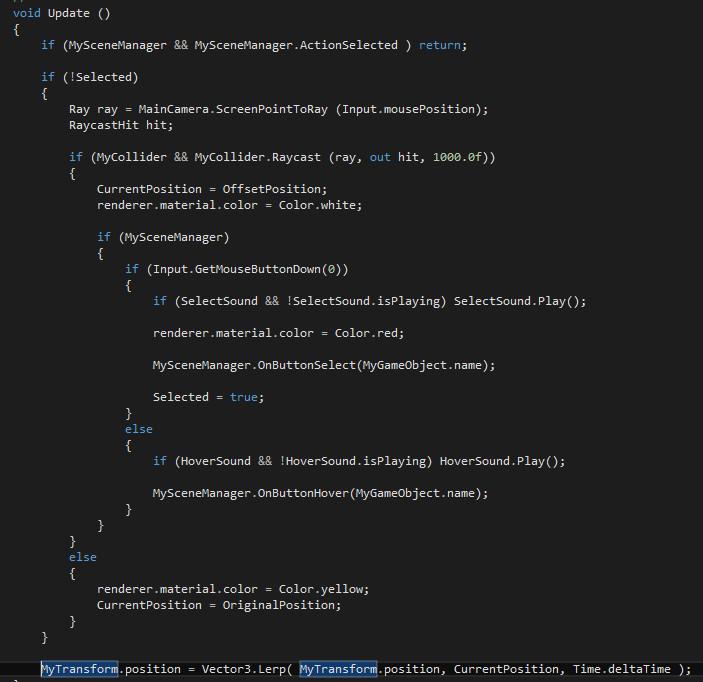Click 'MyCollider.Raycast' call

tap(257, 157)
